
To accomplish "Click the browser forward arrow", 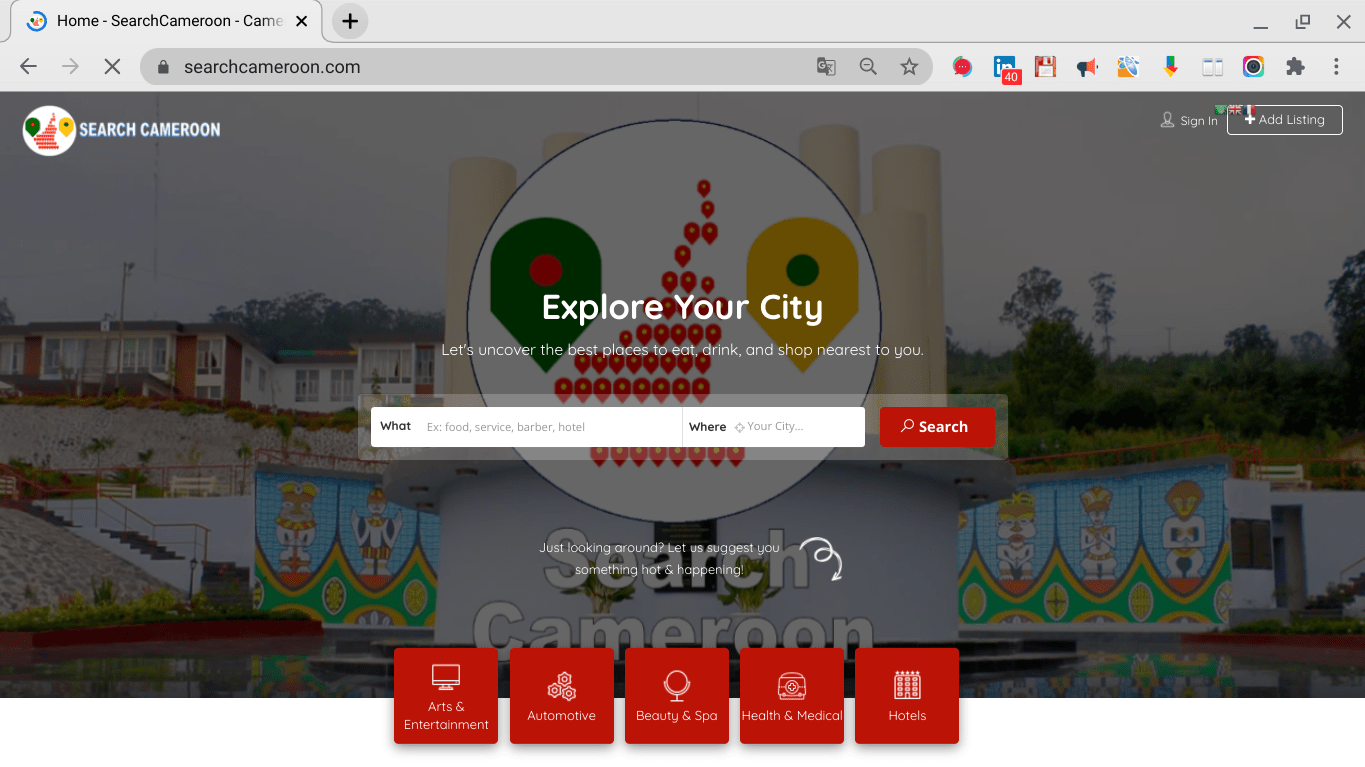I will [70, 67].
